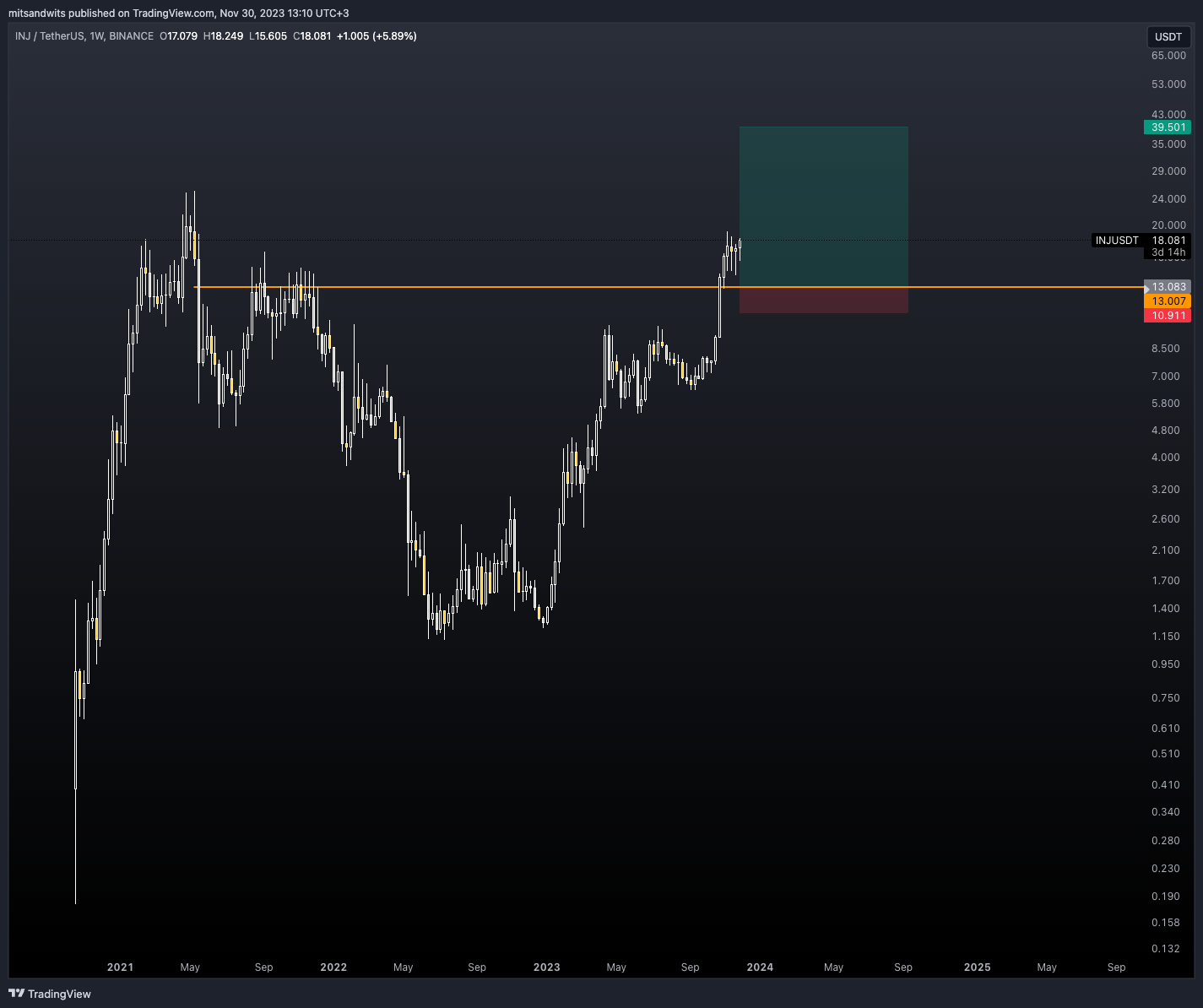Image resolution: width=1203 pixels, height=1008 pixels.
Task: Click the 18.081 last price label
Action: [1168, 241]
